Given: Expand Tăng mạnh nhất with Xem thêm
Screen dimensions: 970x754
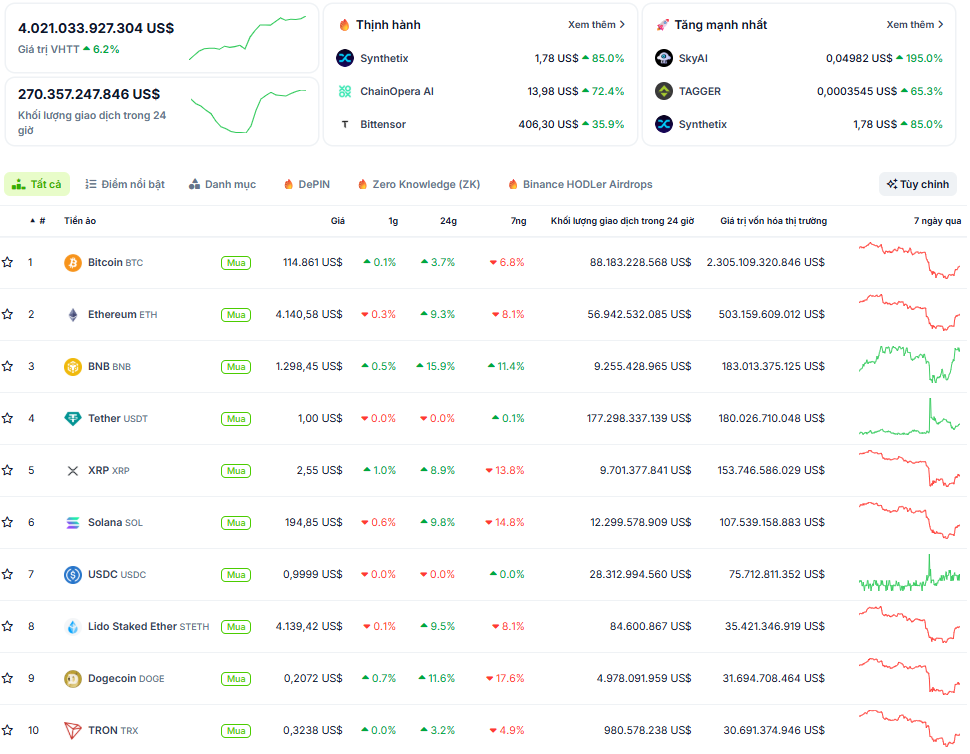Looking at the screenshot, I should (914, 25).
